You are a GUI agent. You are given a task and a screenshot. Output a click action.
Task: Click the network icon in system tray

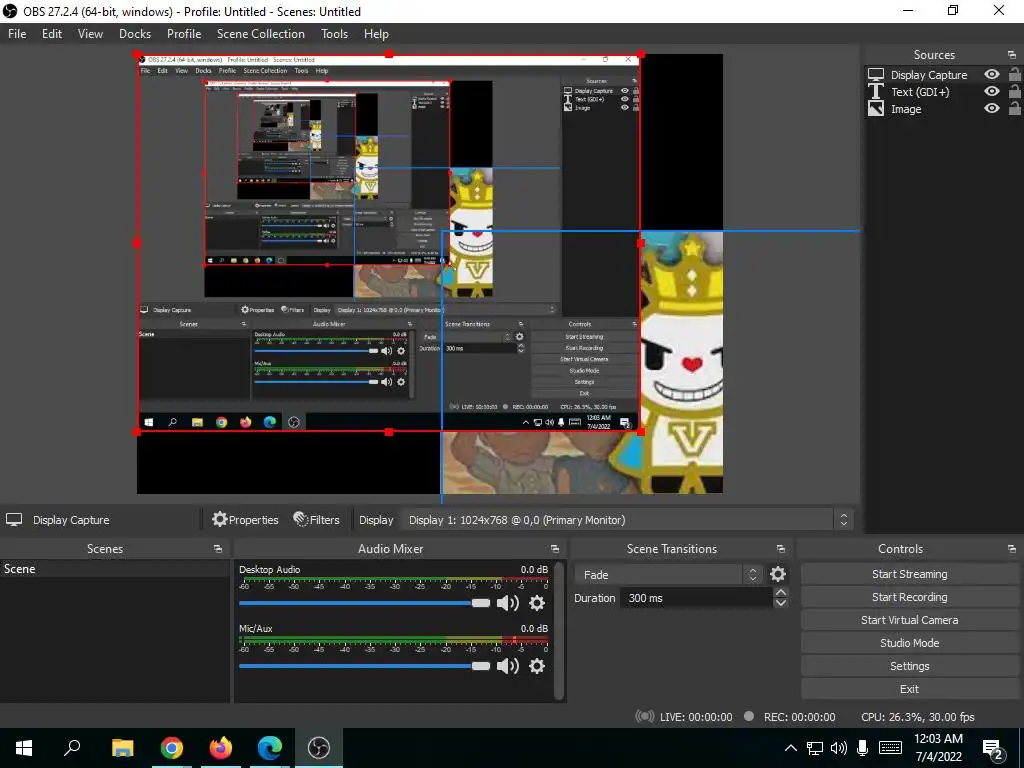814,748
